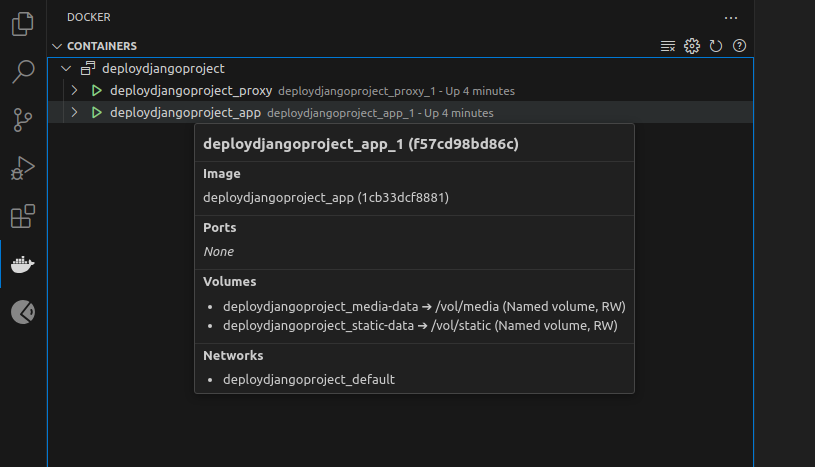
Task: Open the Search view in activity bar
Action: [23, 71]
